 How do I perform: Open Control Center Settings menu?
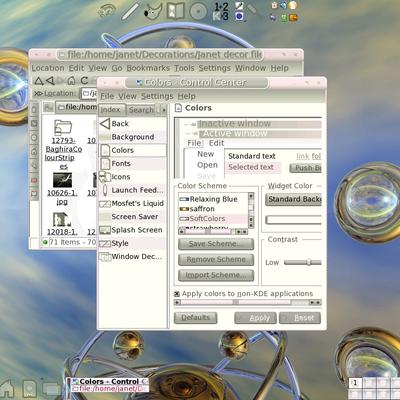157,96
